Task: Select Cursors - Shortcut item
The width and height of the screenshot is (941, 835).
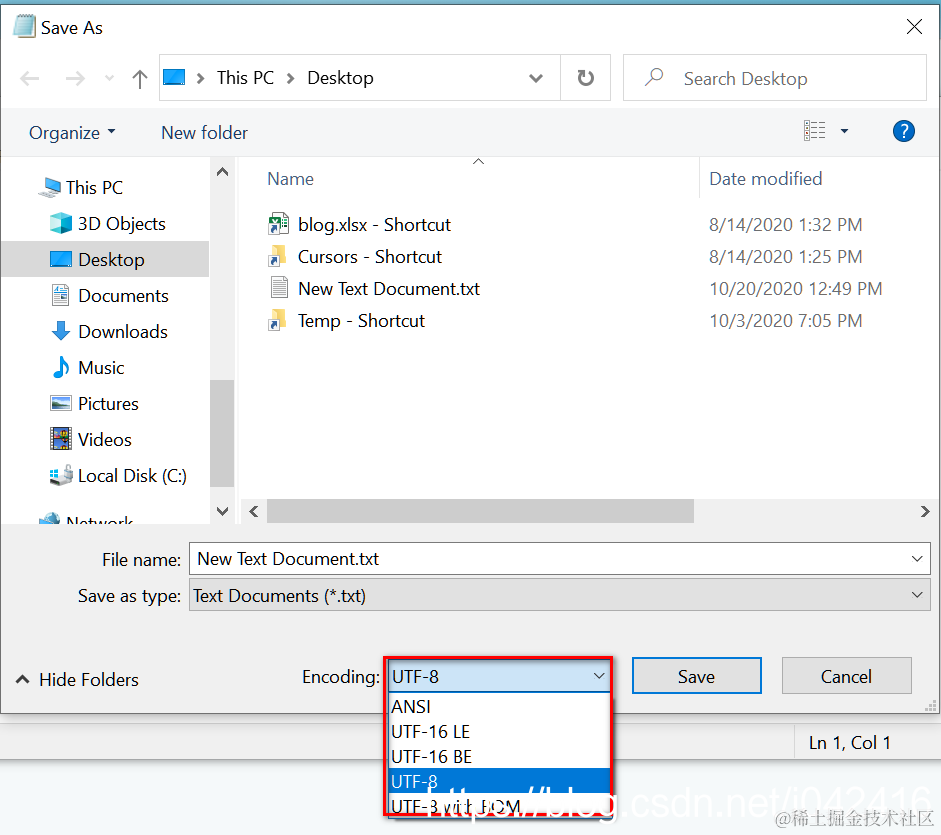Action: 370,257
